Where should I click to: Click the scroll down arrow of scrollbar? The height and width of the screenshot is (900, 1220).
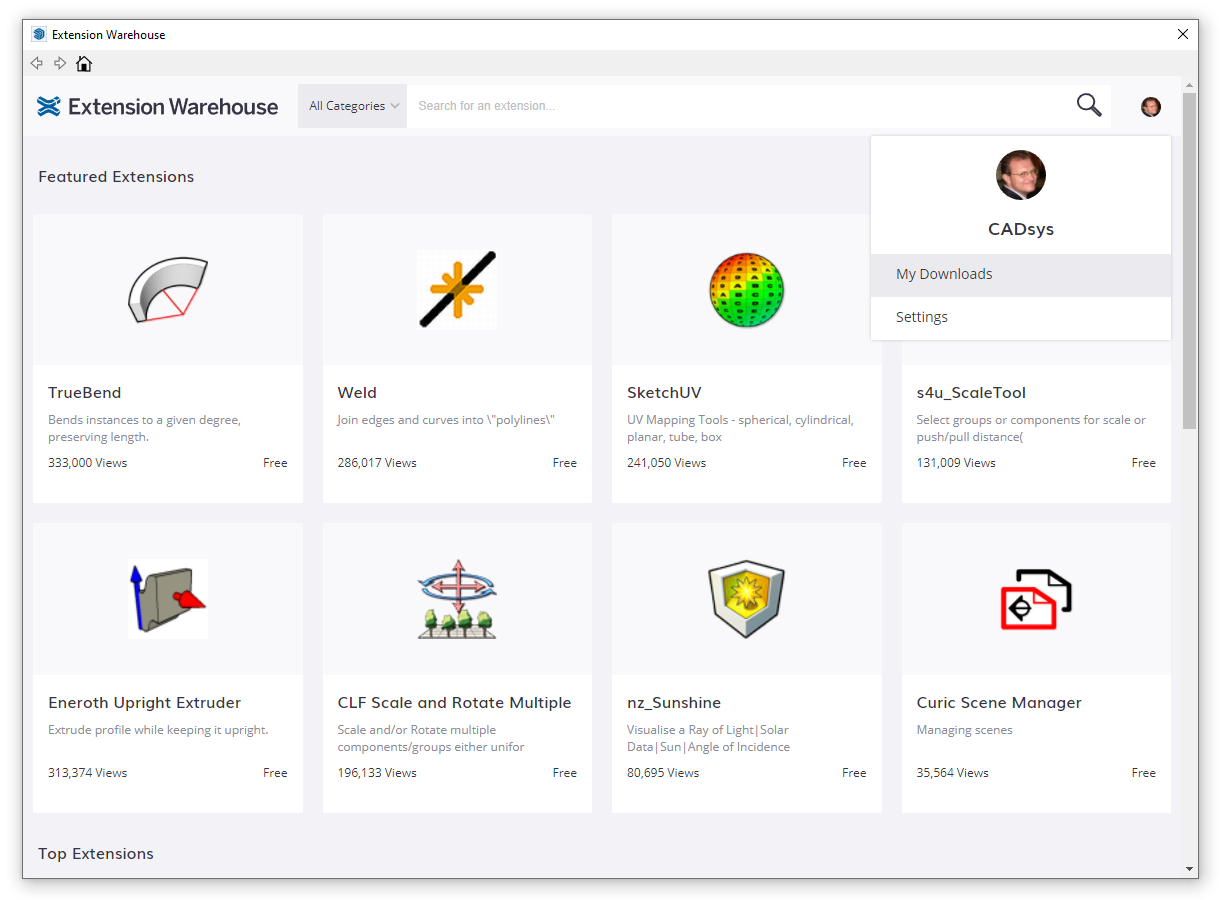[1189, 869]
